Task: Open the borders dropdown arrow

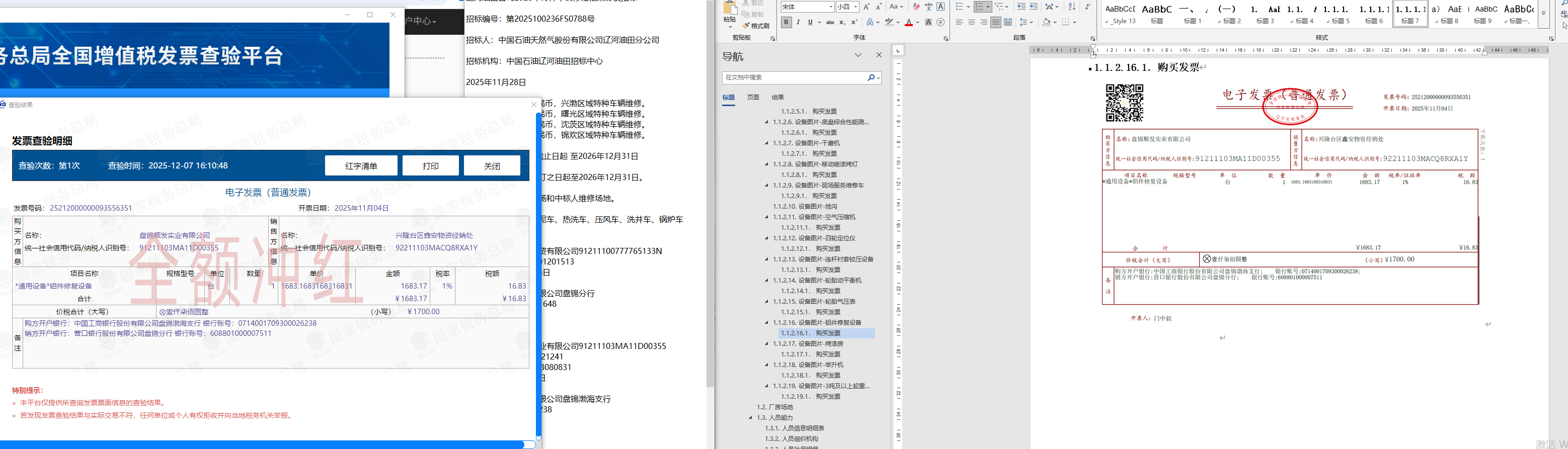Action: point(1074,22)
